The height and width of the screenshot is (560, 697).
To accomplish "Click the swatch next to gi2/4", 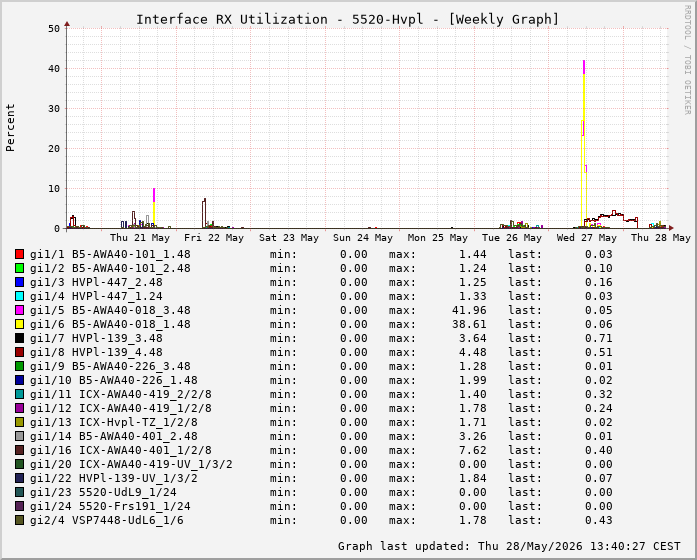I will pyautogui.click(x=19, y=520).
